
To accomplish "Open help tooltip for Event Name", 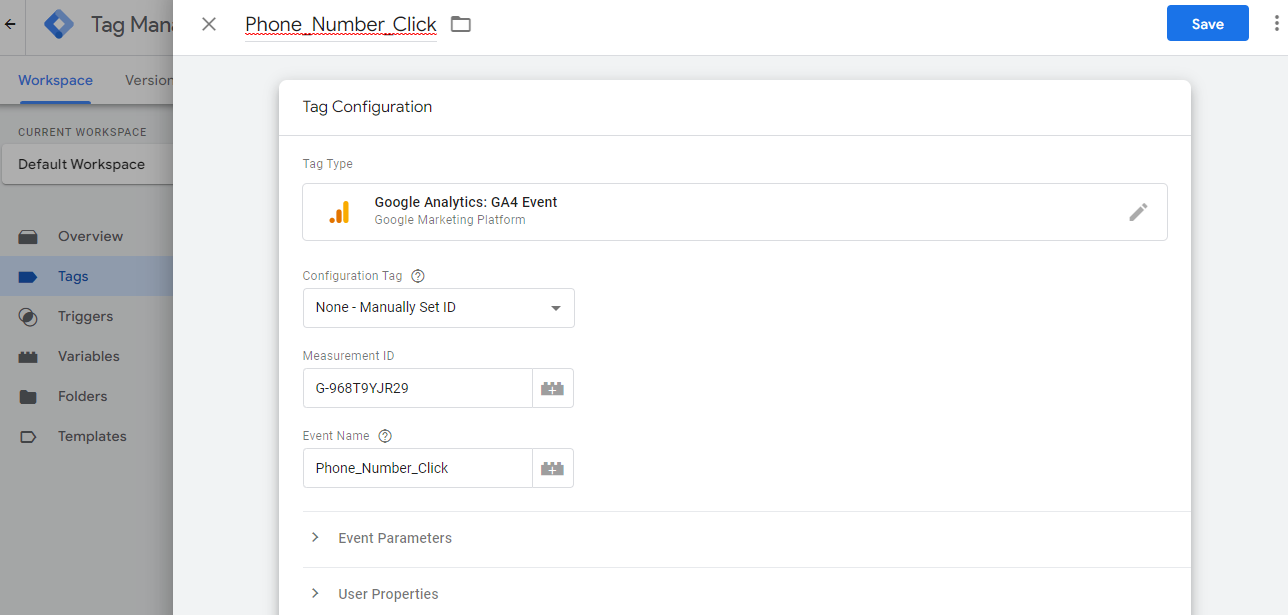I will (x=385, y=436).
